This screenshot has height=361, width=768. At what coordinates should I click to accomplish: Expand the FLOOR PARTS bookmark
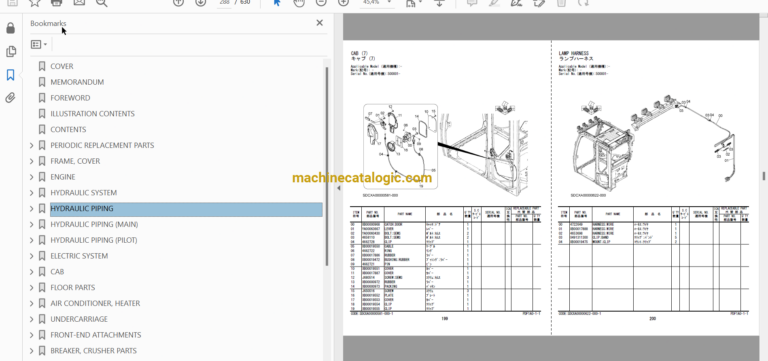click(x=32, y=288)
